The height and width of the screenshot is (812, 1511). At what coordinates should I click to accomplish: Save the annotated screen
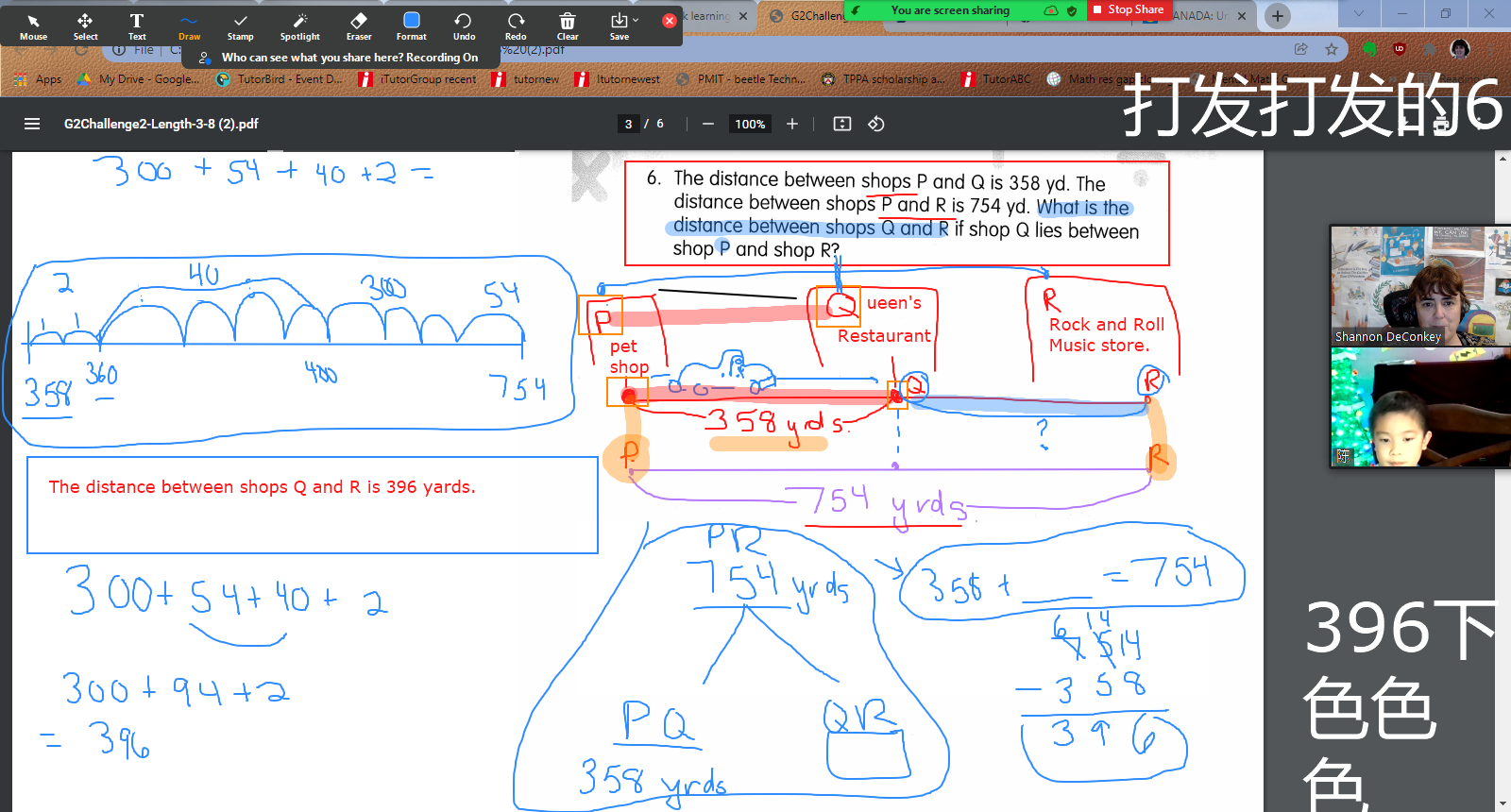point(619,26)
